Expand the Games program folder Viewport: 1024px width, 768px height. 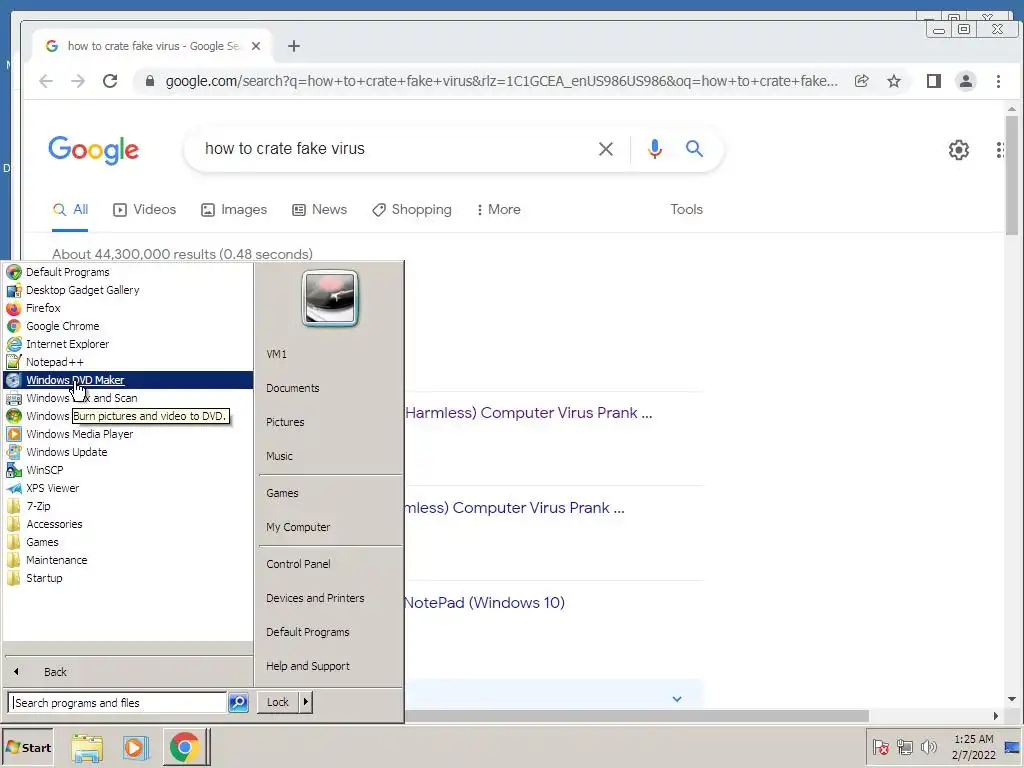[42, 542]
